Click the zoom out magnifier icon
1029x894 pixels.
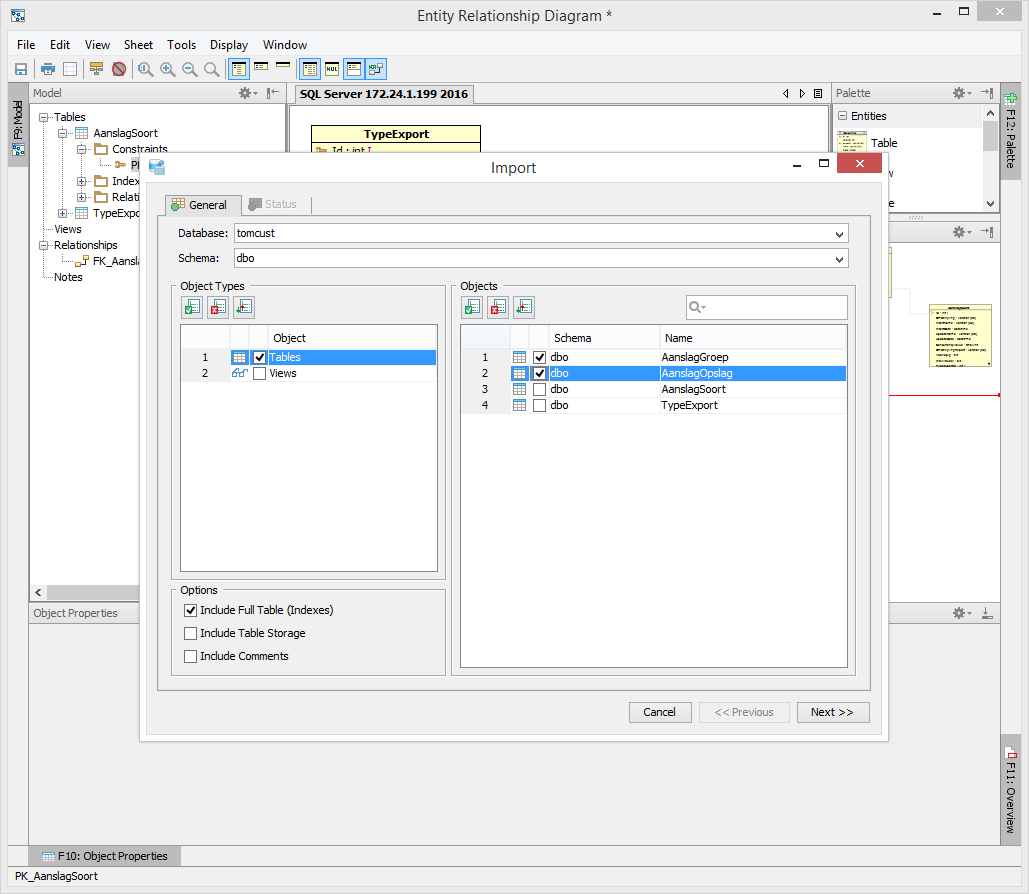tap(189, 69)
